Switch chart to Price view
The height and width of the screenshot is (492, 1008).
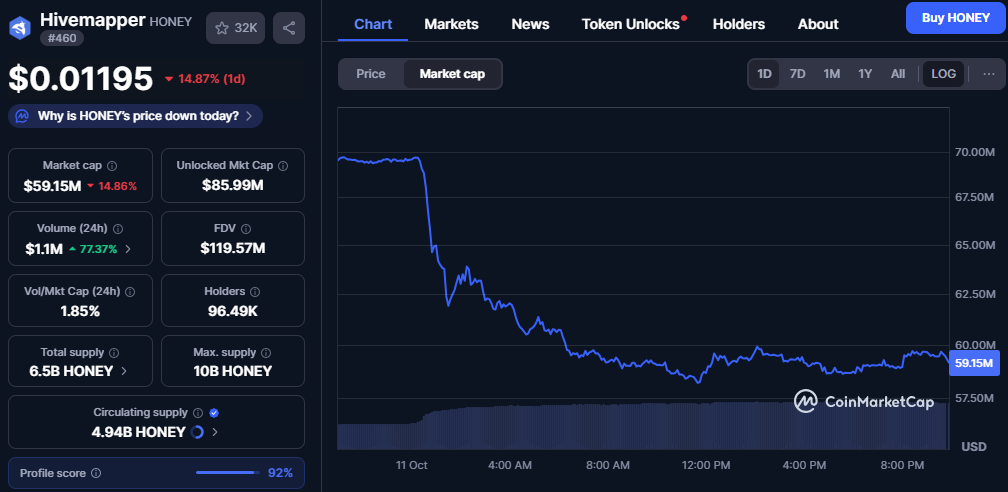point(371,73)
